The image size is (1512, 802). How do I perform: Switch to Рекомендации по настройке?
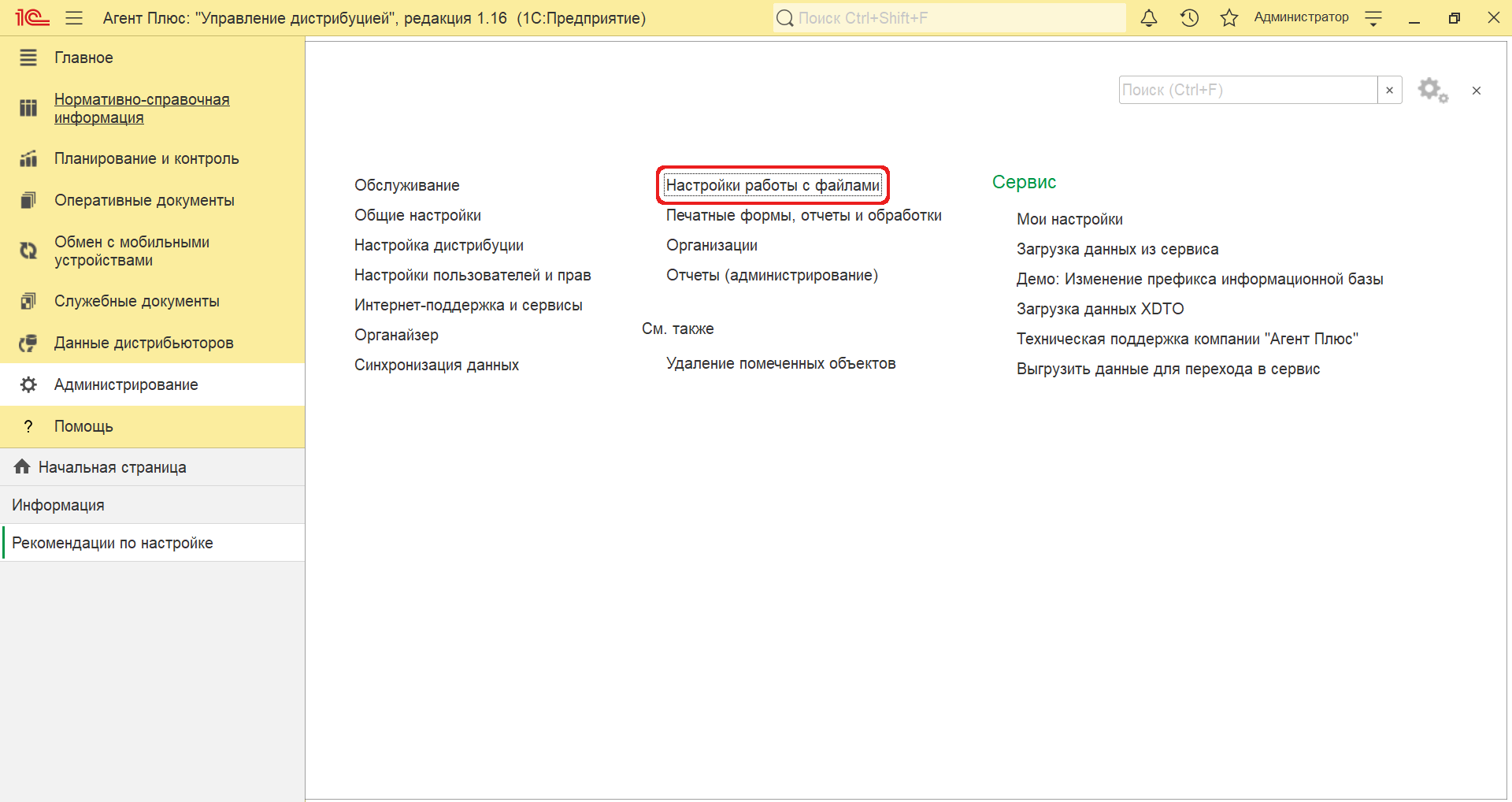[113, 542]
